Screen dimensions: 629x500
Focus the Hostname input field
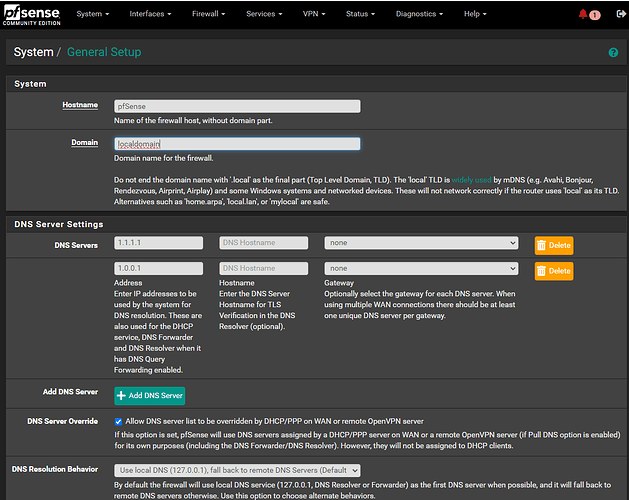tap(237, 106)
